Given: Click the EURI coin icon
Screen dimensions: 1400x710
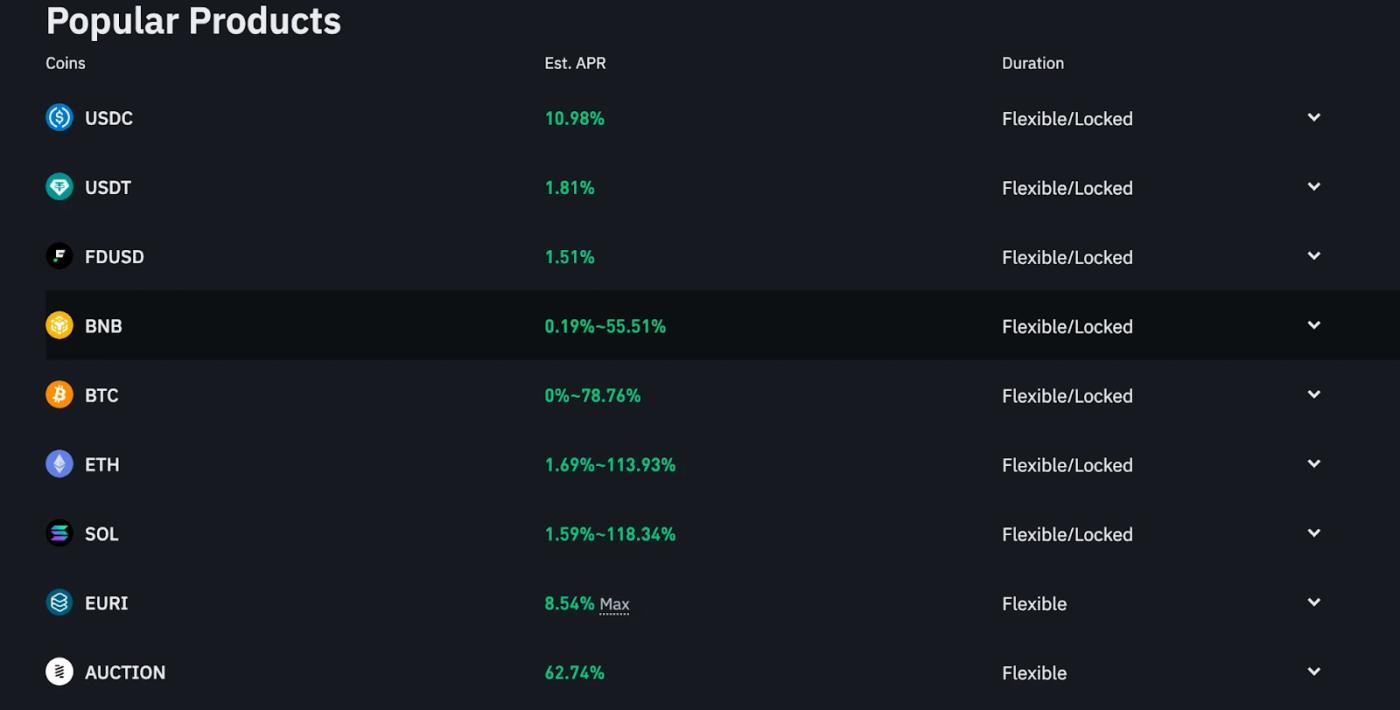Looking at the screenshot, I should click(x=58, y=602).
